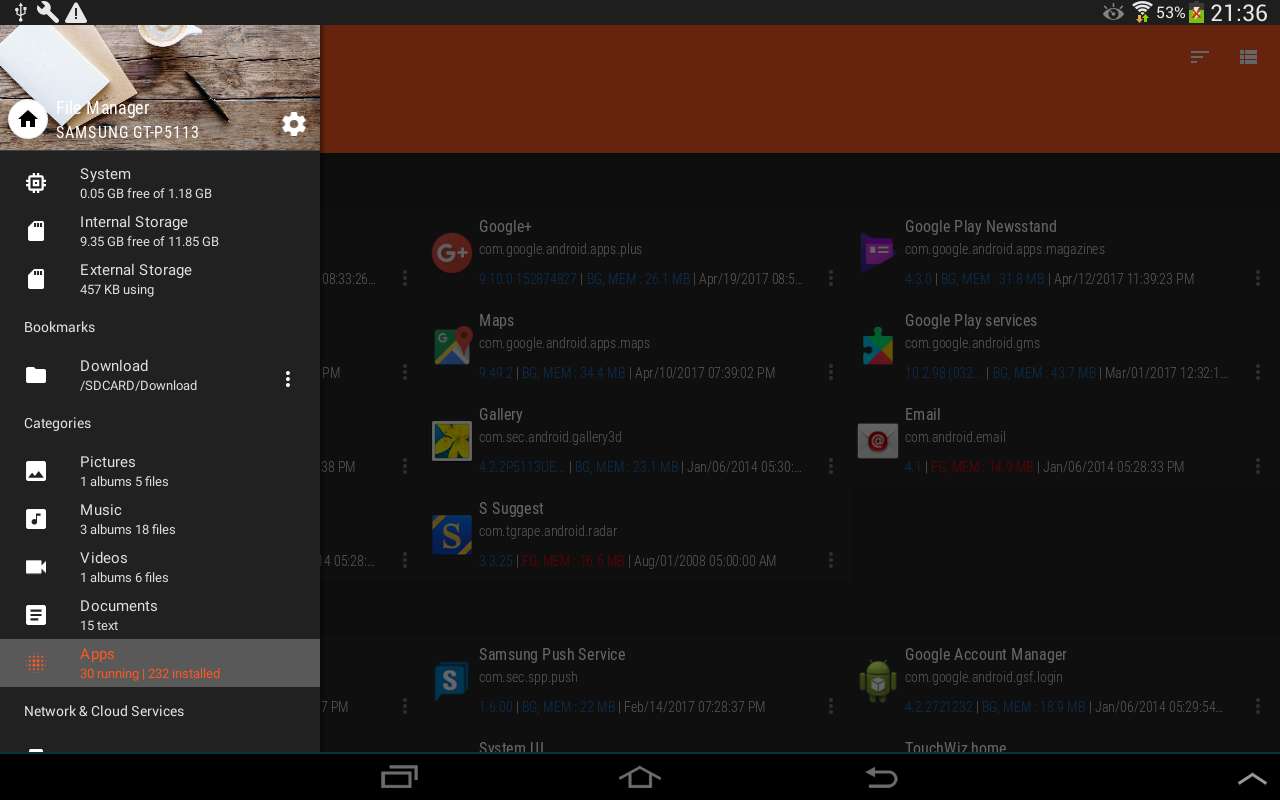Open overflow menu for Maps row
Screen dimensions: 1280x800
[x=831, y=373]
